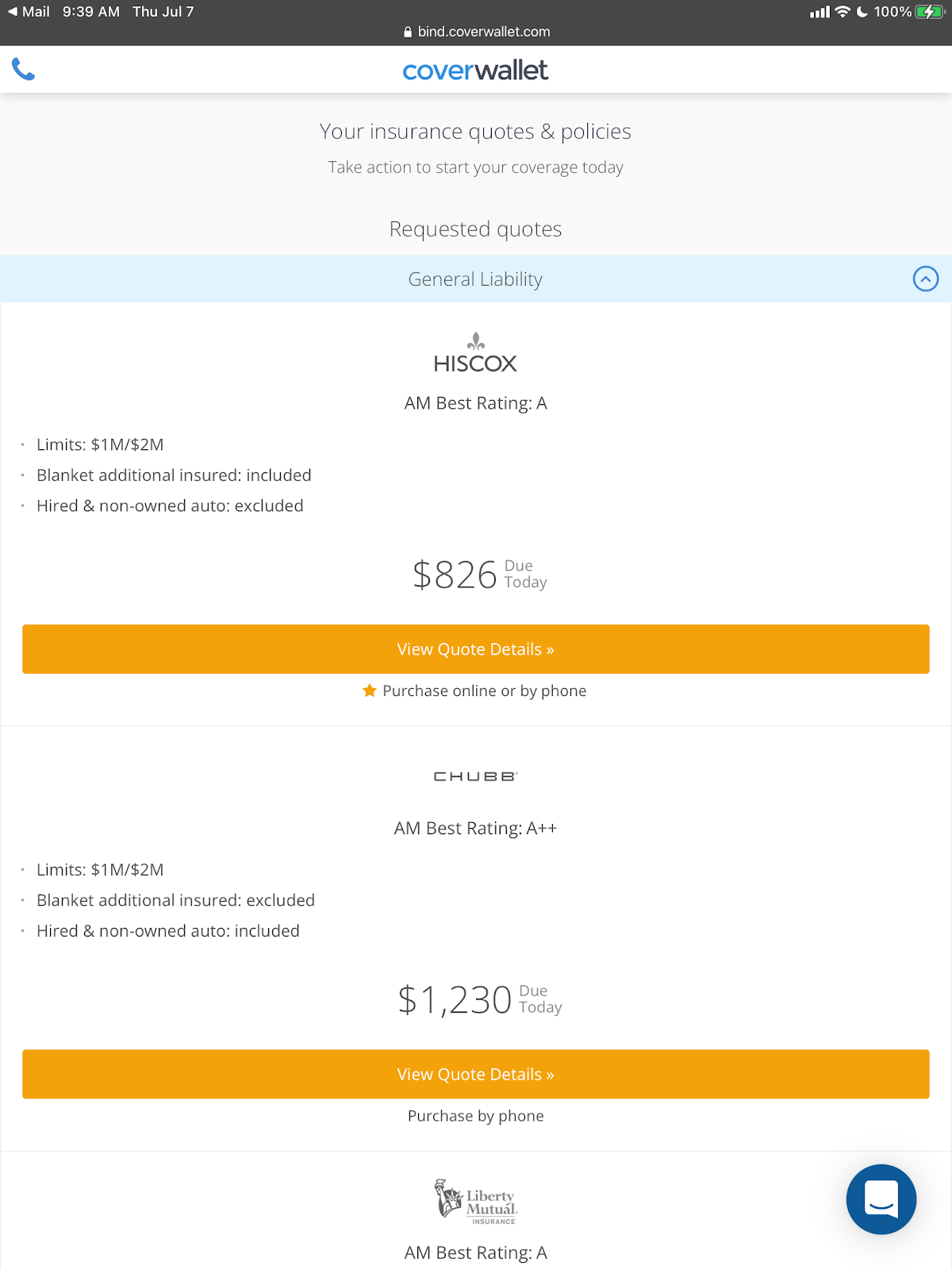View Quote Details for Chubb $1,230

pos(475,1074)
